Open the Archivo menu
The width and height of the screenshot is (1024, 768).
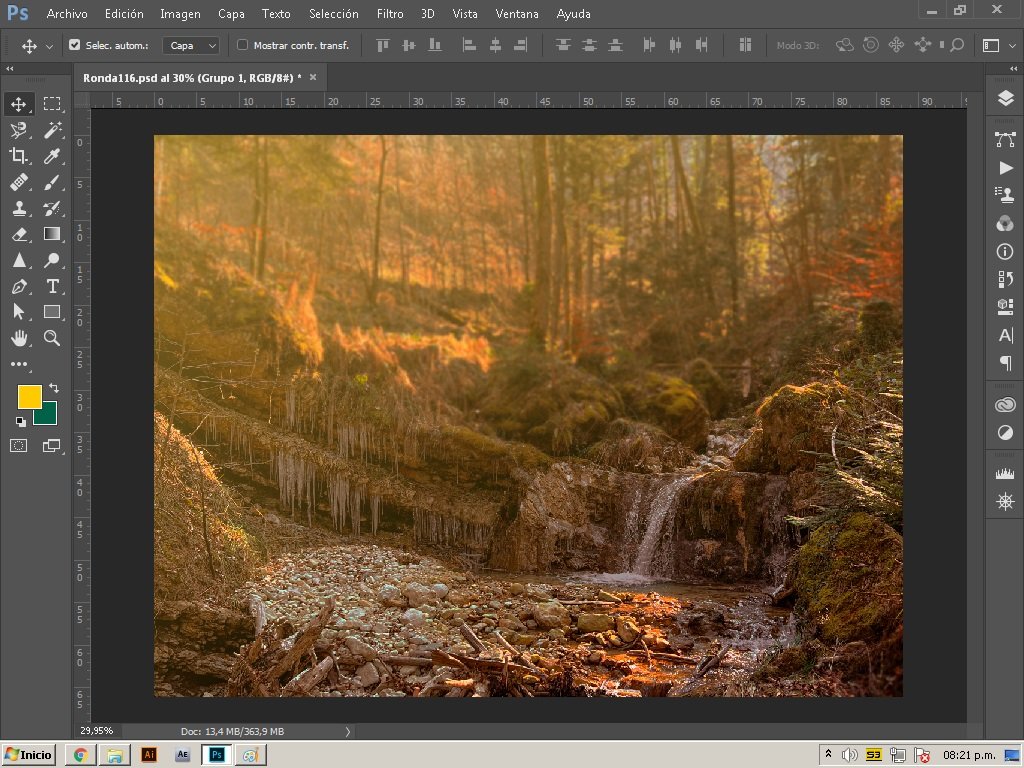click(x=67, y=14)
